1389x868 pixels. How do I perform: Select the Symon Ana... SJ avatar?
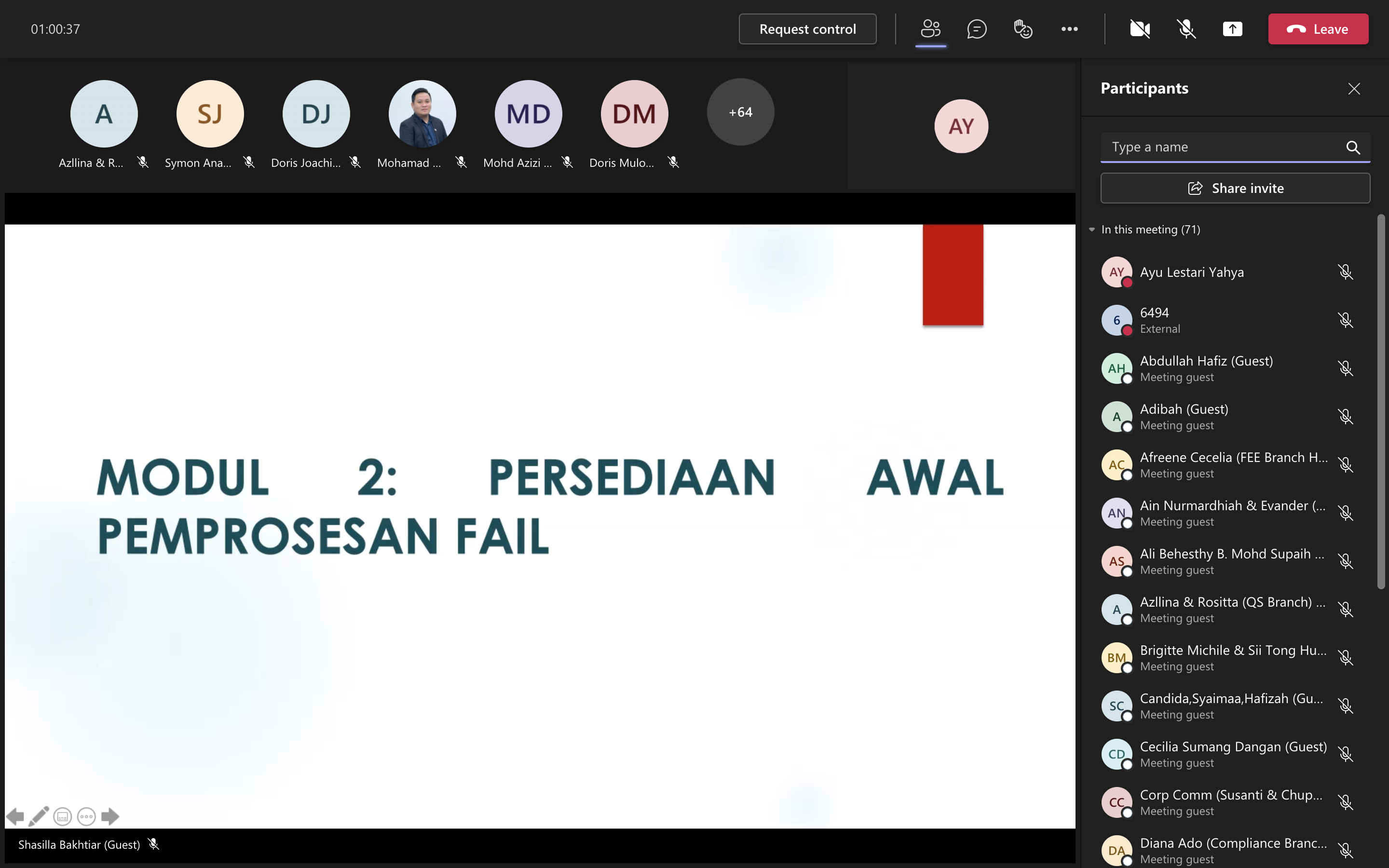(x=210, y=114)
